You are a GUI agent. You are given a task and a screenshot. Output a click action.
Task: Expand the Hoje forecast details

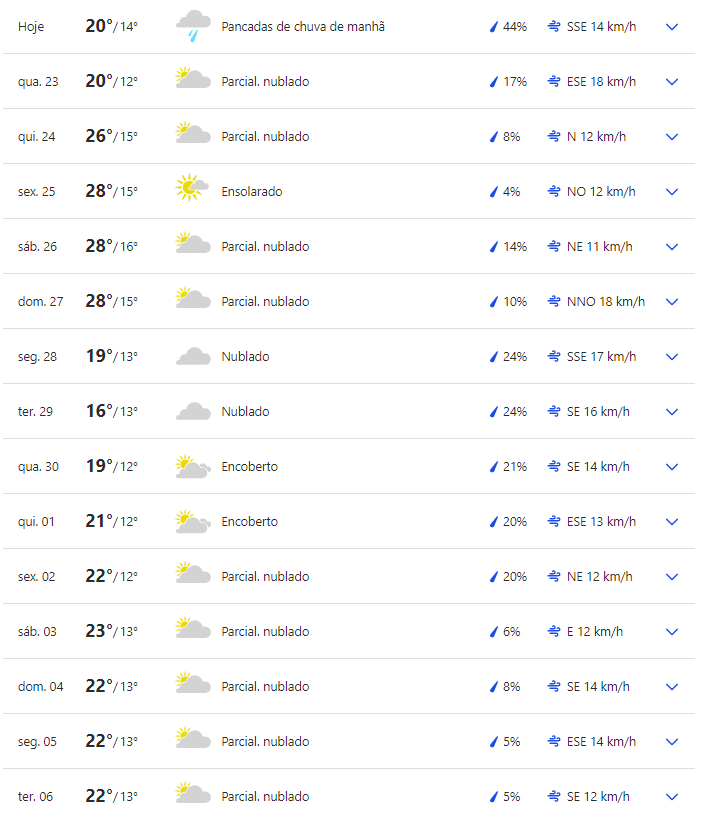pyautogui.click(x=672, y=27)
